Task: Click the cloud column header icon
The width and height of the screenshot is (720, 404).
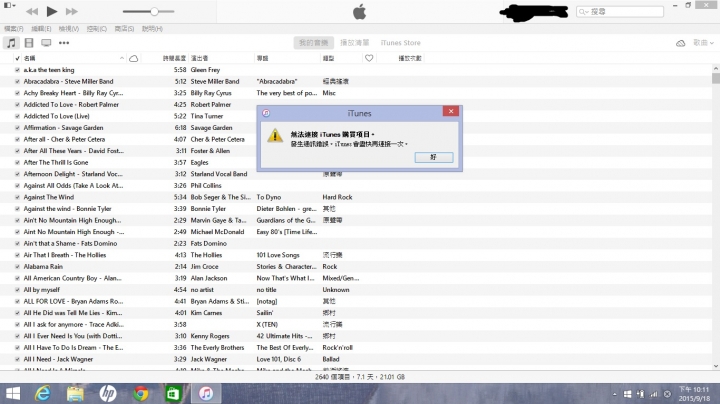Action: tap(134, 58)
